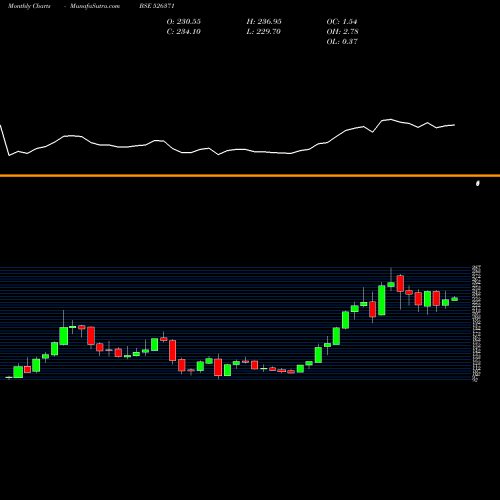This screenshot has width=500, height=500.
Task: Select the 'OL: 0.37' value
Action: [x=342, y=42]
